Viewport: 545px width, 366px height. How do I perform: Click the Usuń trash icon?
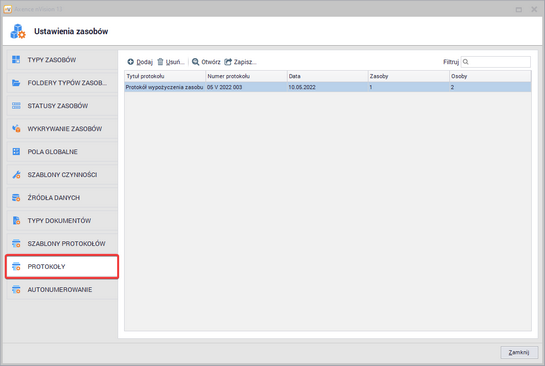pos(160,62)
